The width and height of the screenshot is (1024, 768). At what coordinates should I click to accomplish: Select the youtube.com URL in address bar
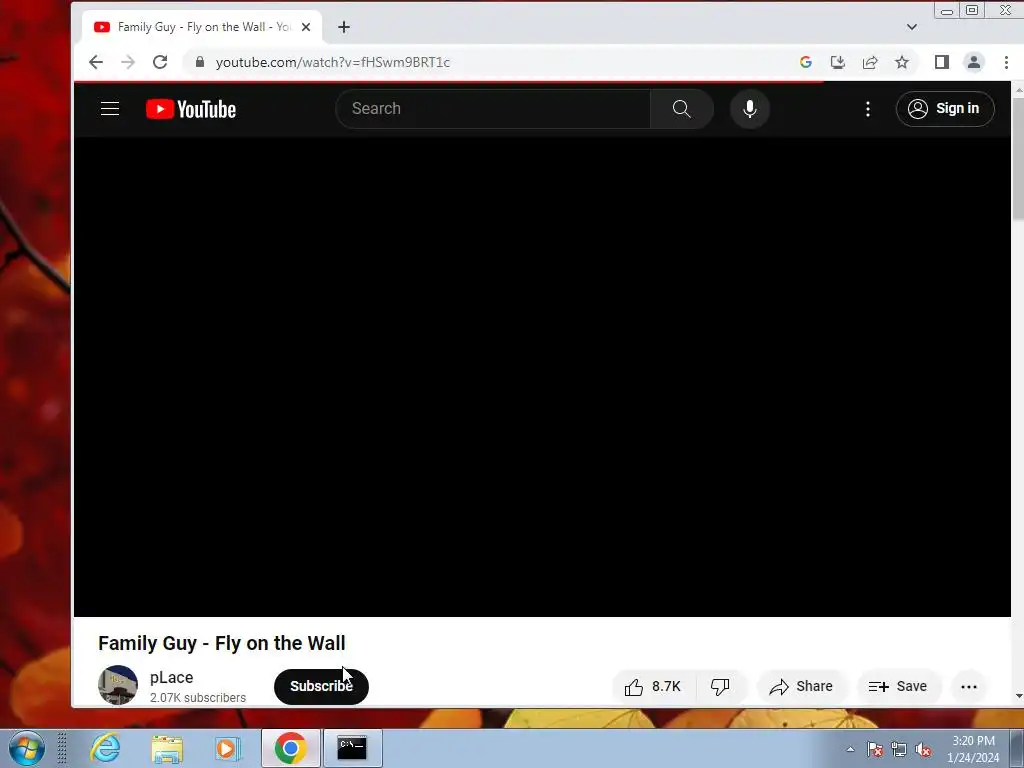pos(332,62)
